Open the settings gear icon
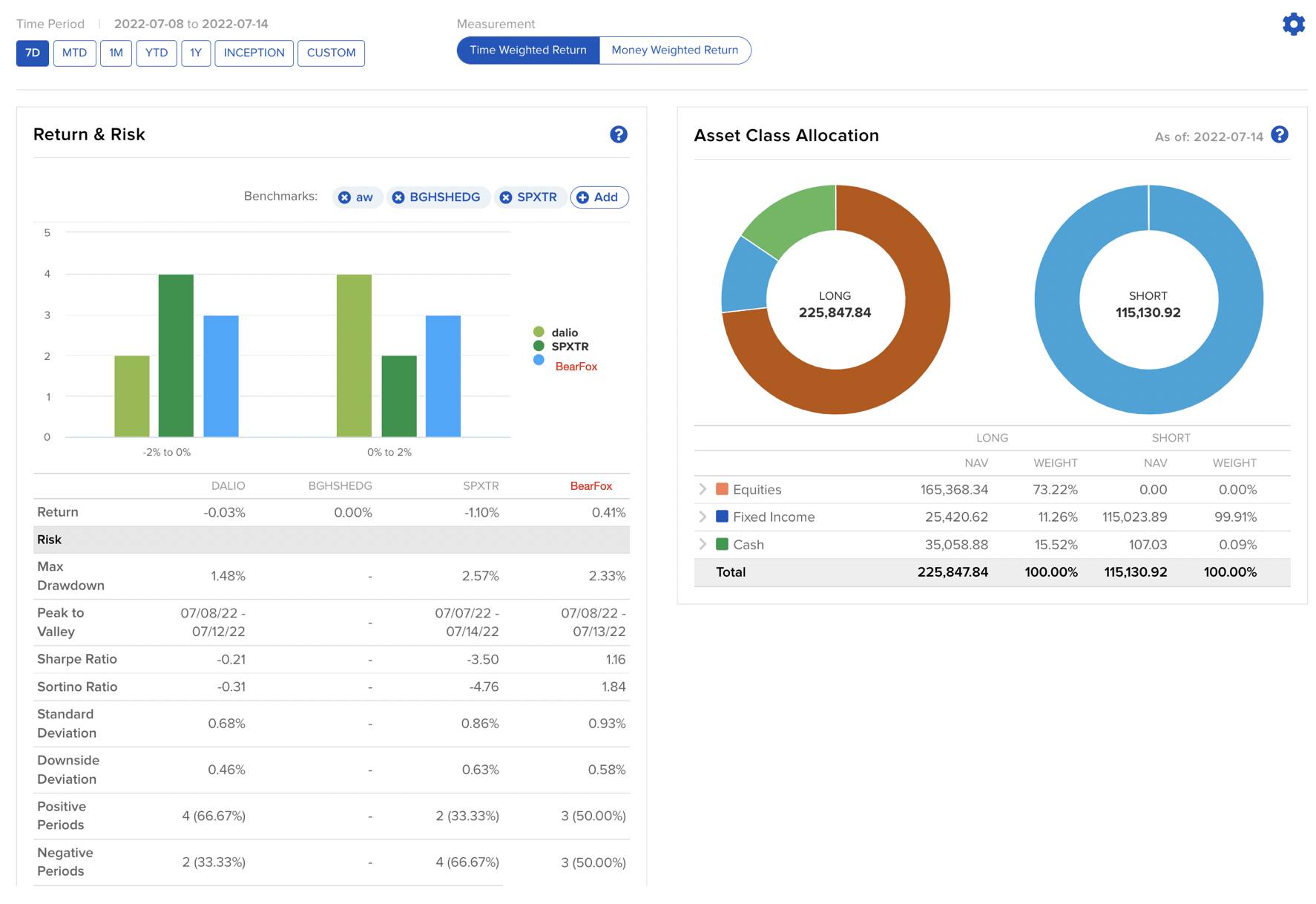 pyautogui.click(x=1293, y=24)
